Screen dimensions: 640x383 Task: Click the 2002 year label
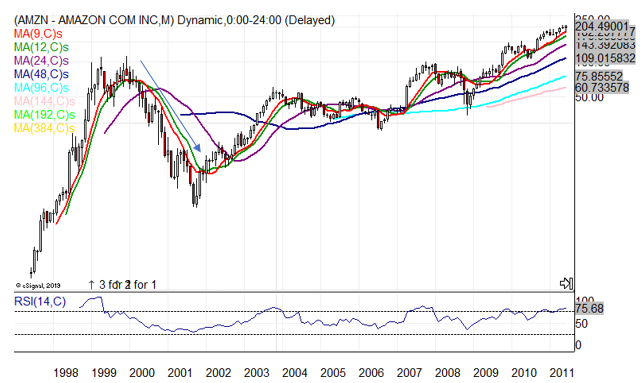pyautogui.click(x=218, y=372)
